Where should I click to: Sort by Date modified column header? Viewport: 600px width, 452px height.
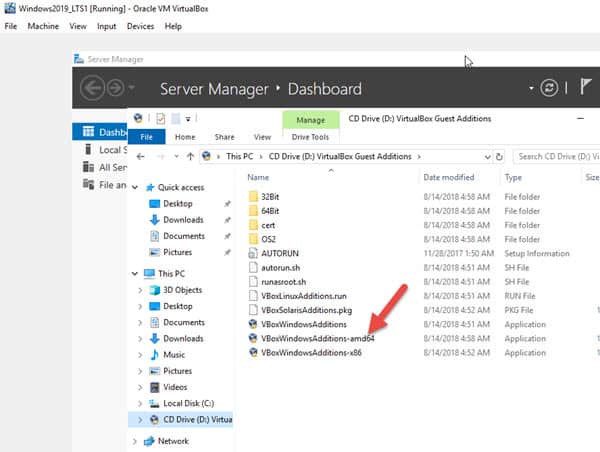[449, 178]
